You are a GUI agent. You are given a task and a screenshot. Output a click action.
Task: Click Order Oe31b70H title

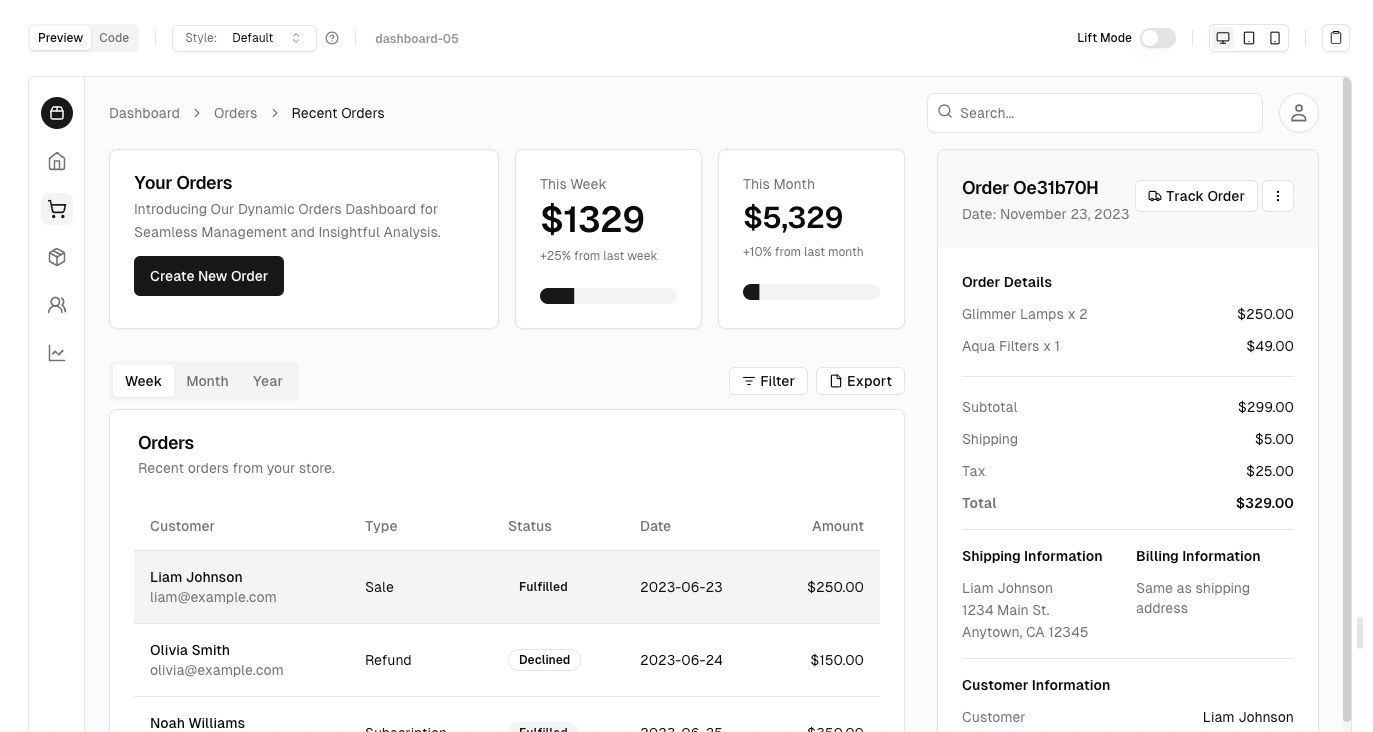coord(1030,188)
